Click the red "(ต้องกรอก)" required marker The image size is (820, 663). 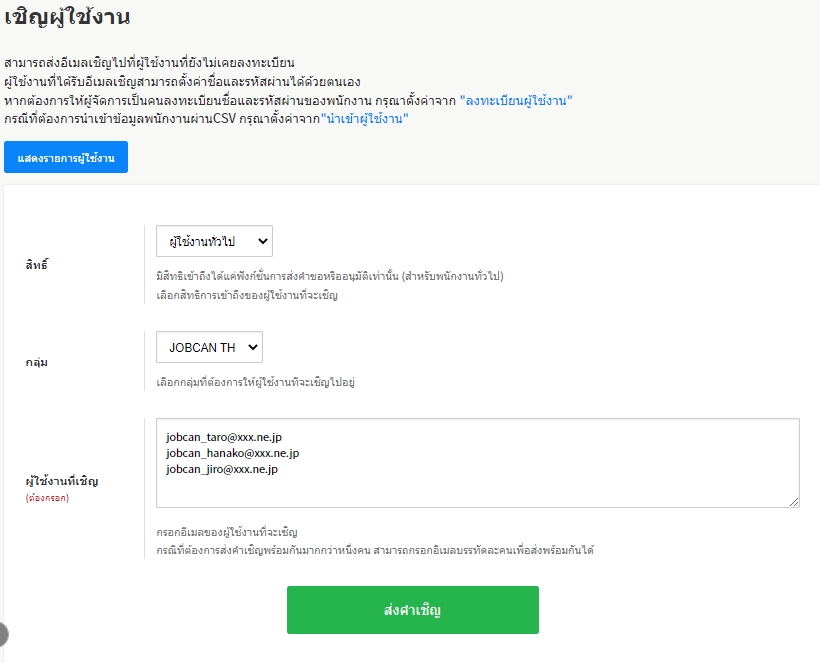(x=47, y=497)
